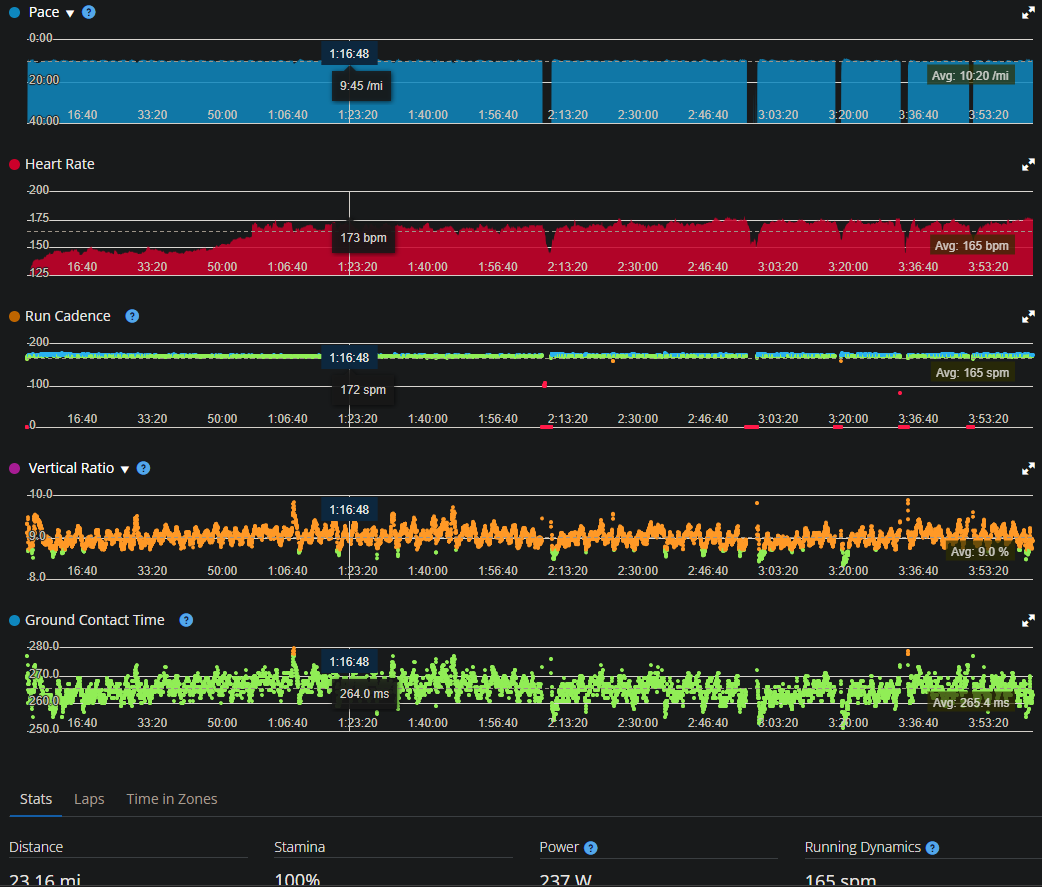Click the 1:16:48 timestamp on Ground Contact chart
The image size is (1042, 887).
pyautogui.click(x=350, y=662)
